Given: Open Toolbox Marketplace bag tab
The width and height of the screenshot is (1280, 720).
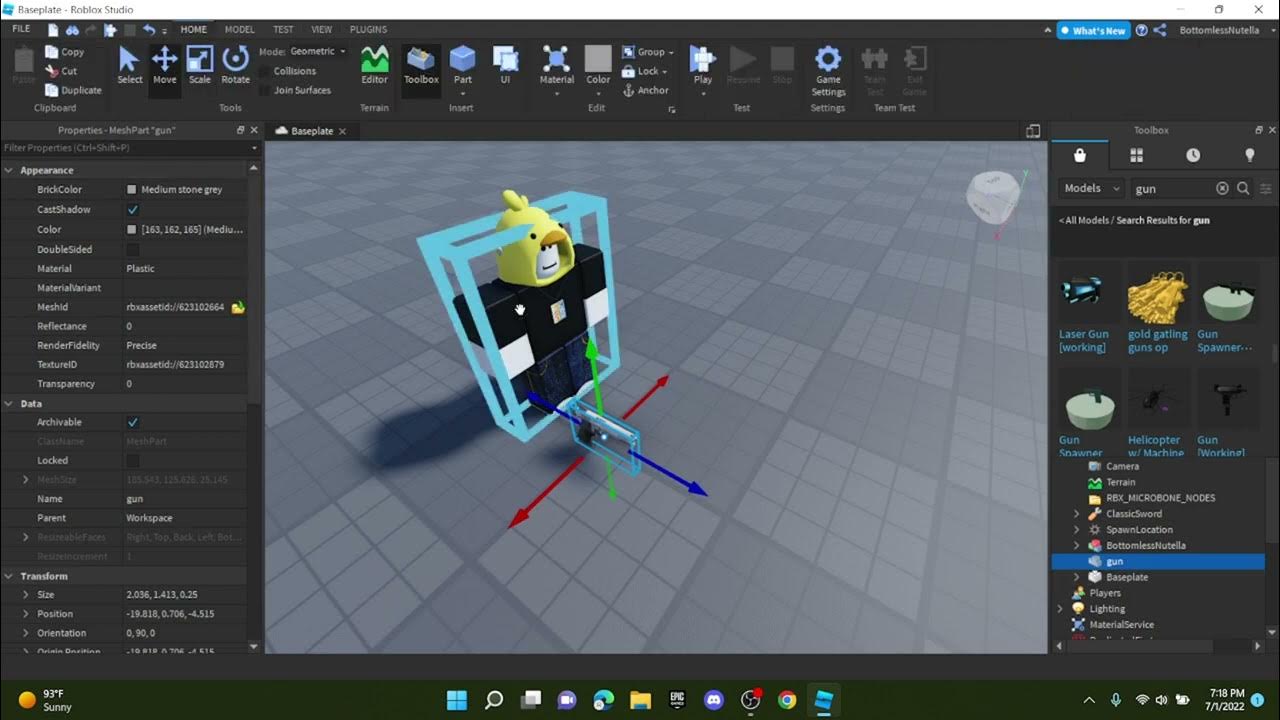Looking at the screenshot, I should pos(1080,155).
